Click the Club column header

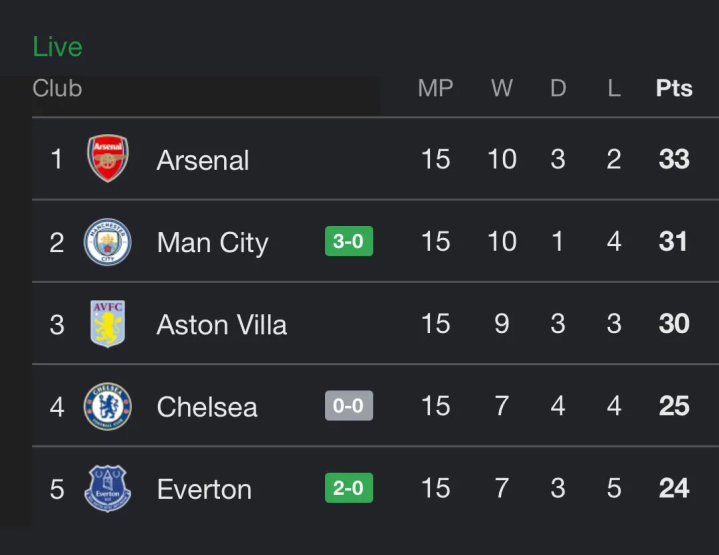pyautogui.click(x=57, y=88)
